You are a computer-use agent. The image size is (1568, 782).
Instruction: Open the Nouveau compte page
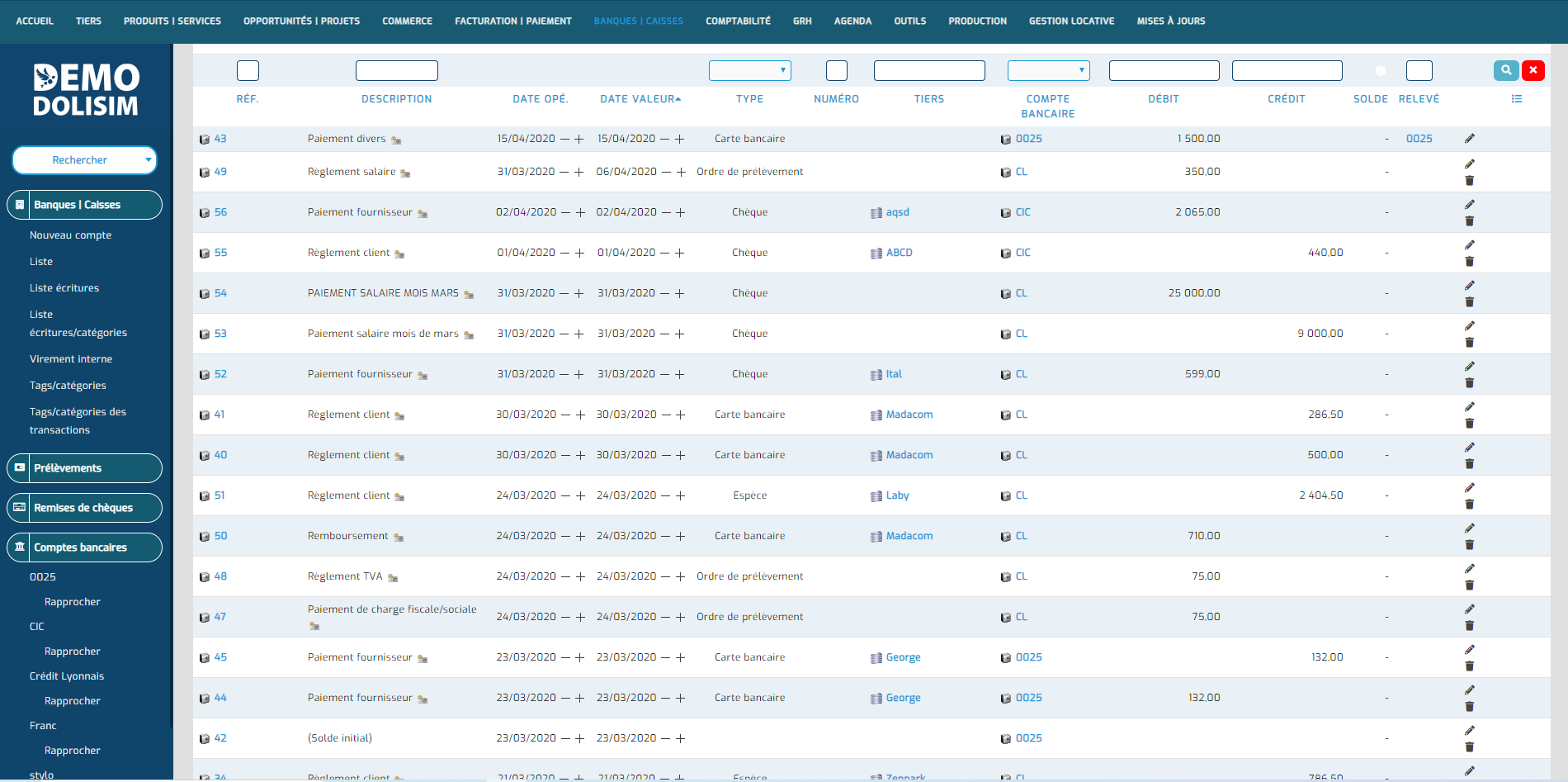click(x=70, y=235)
